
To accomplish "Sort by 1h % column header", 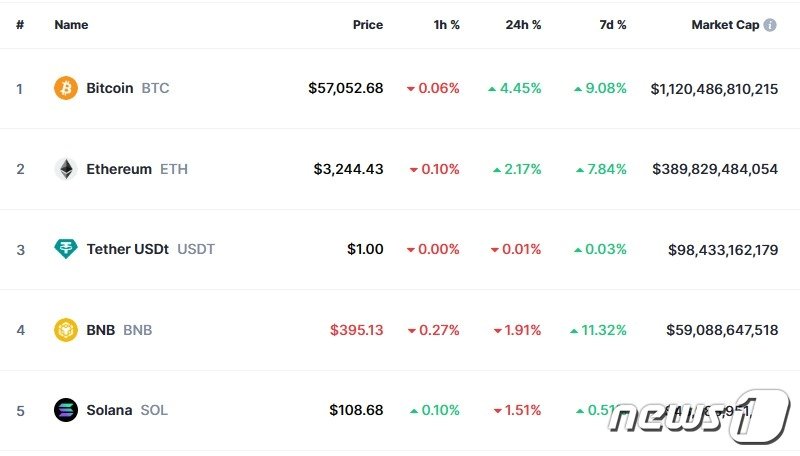I will (446, 25).
